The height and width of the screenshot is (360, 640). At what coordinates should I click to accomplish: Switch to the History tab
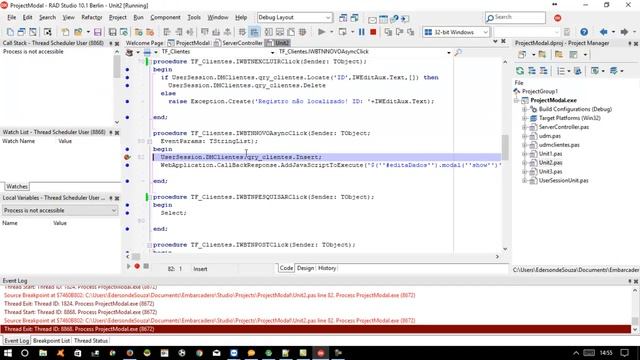327,268
